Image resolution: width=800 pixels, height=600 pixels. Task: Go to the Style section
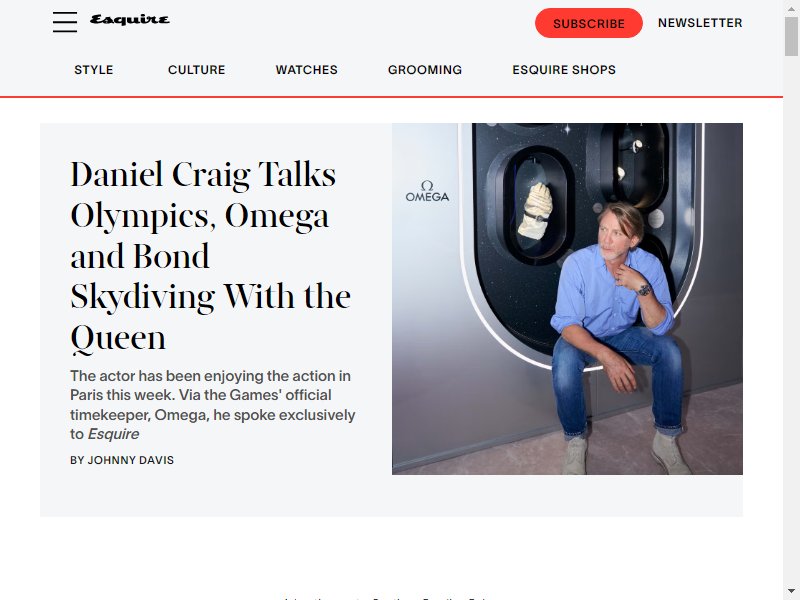click(x=94, y=70)
